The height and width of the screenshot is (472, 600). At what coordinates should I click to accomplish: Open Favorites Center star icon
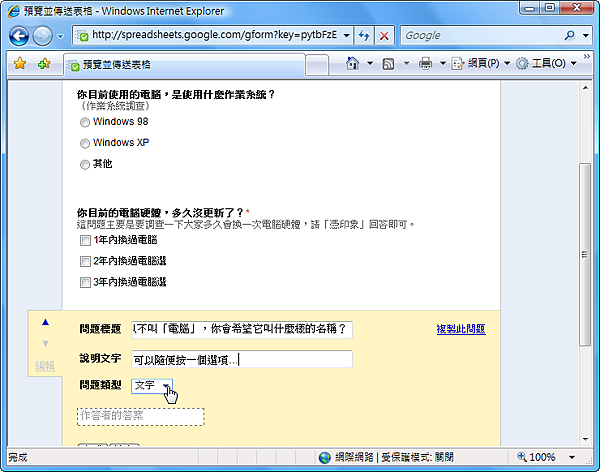pyautogui.click(x=20, y=64)
